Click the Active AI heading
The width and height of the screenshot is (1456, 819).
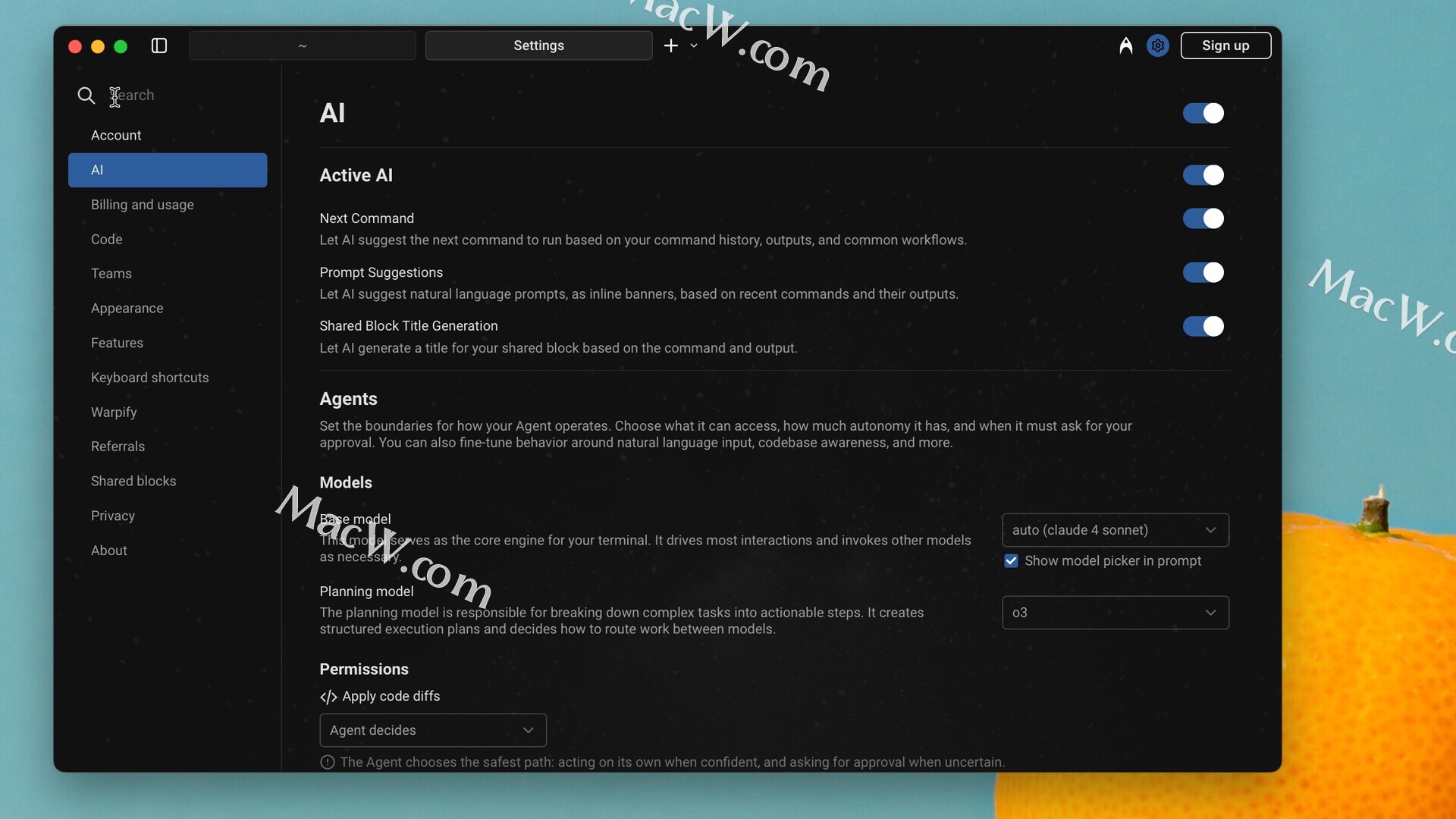coord(356,175)
